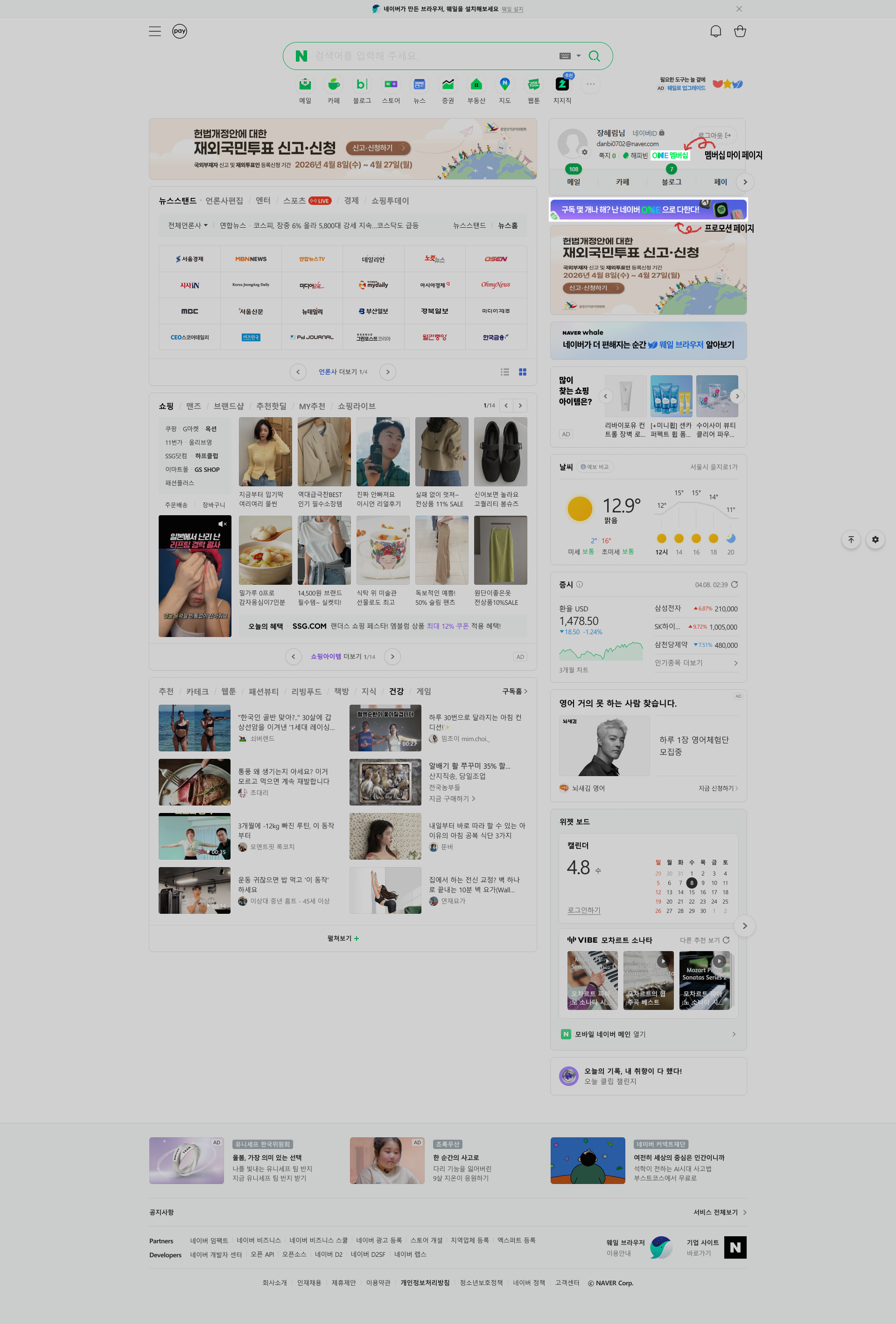This screenshot has height=1324, width=896.
Task: Refresh VIBE recommendations
Action: coord(726,940)
